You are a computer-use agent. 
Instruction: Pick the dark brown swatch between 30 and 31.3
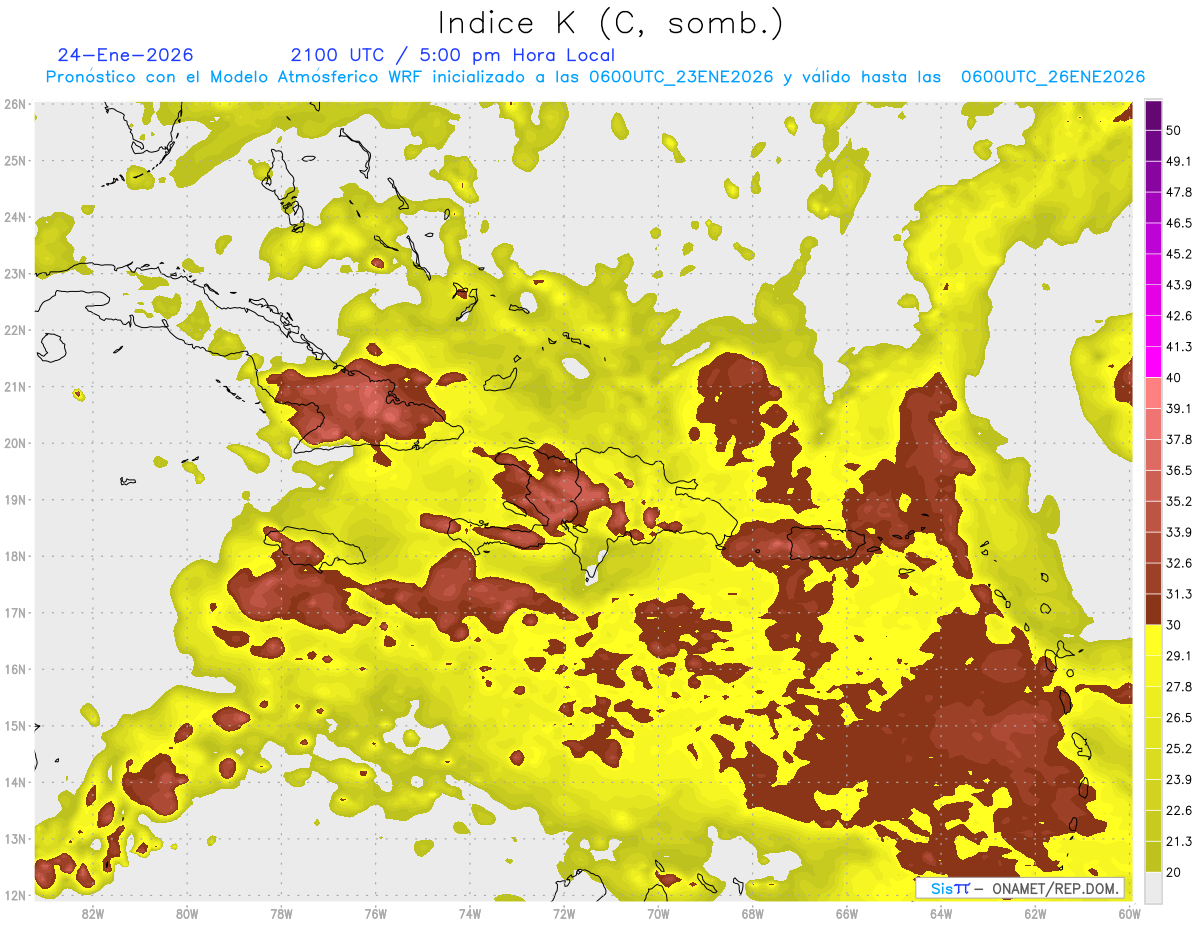click(x=1154, y=609)
